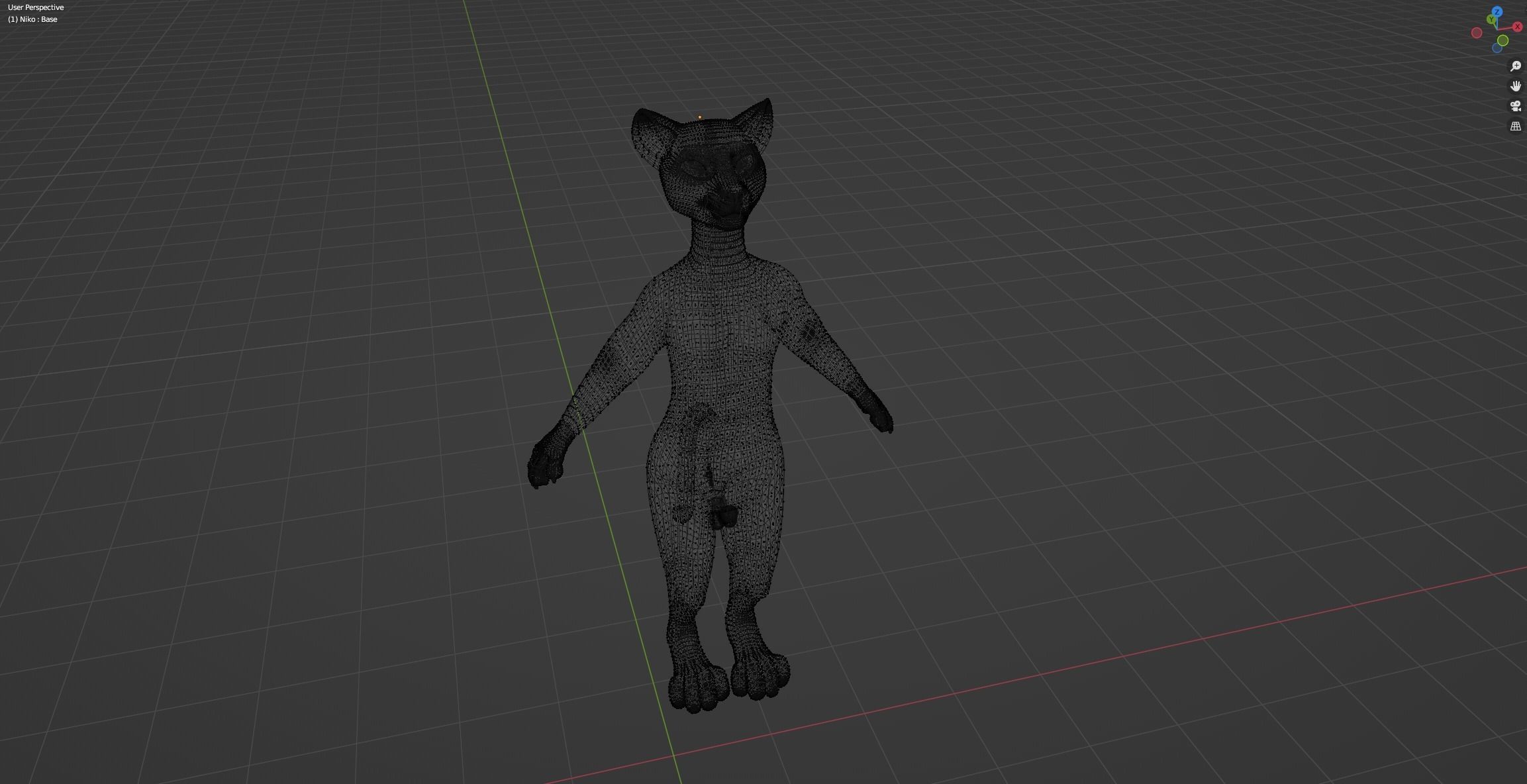Click the negative Z blue gizmo circle

point(1497,48)
